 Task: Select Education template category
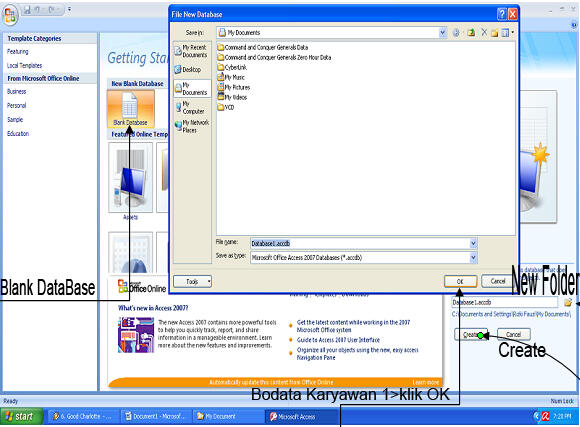18,134
